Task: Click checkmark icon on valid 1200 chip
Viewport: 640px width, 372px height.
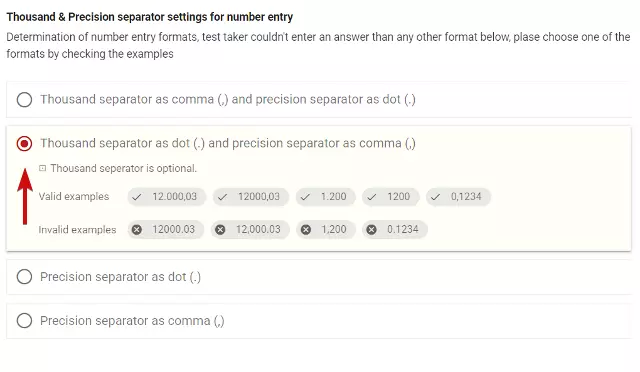Action: click(371, 197)
